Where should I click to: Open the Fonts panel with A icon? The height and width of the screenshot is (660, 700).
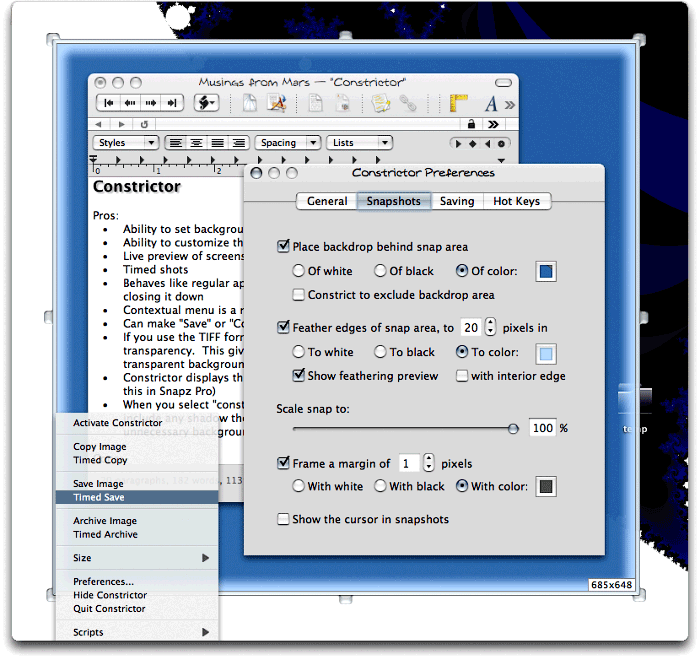click(x=491, y=104)
